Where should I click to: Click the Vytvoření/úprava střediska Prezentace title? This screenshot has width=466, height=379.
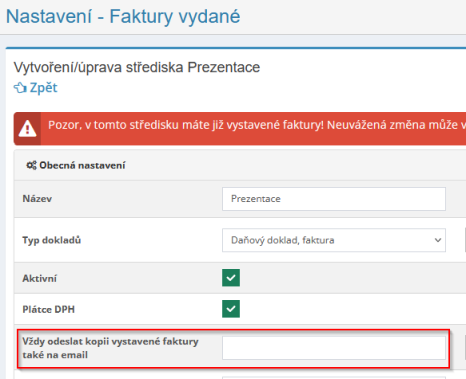(137, 67)
